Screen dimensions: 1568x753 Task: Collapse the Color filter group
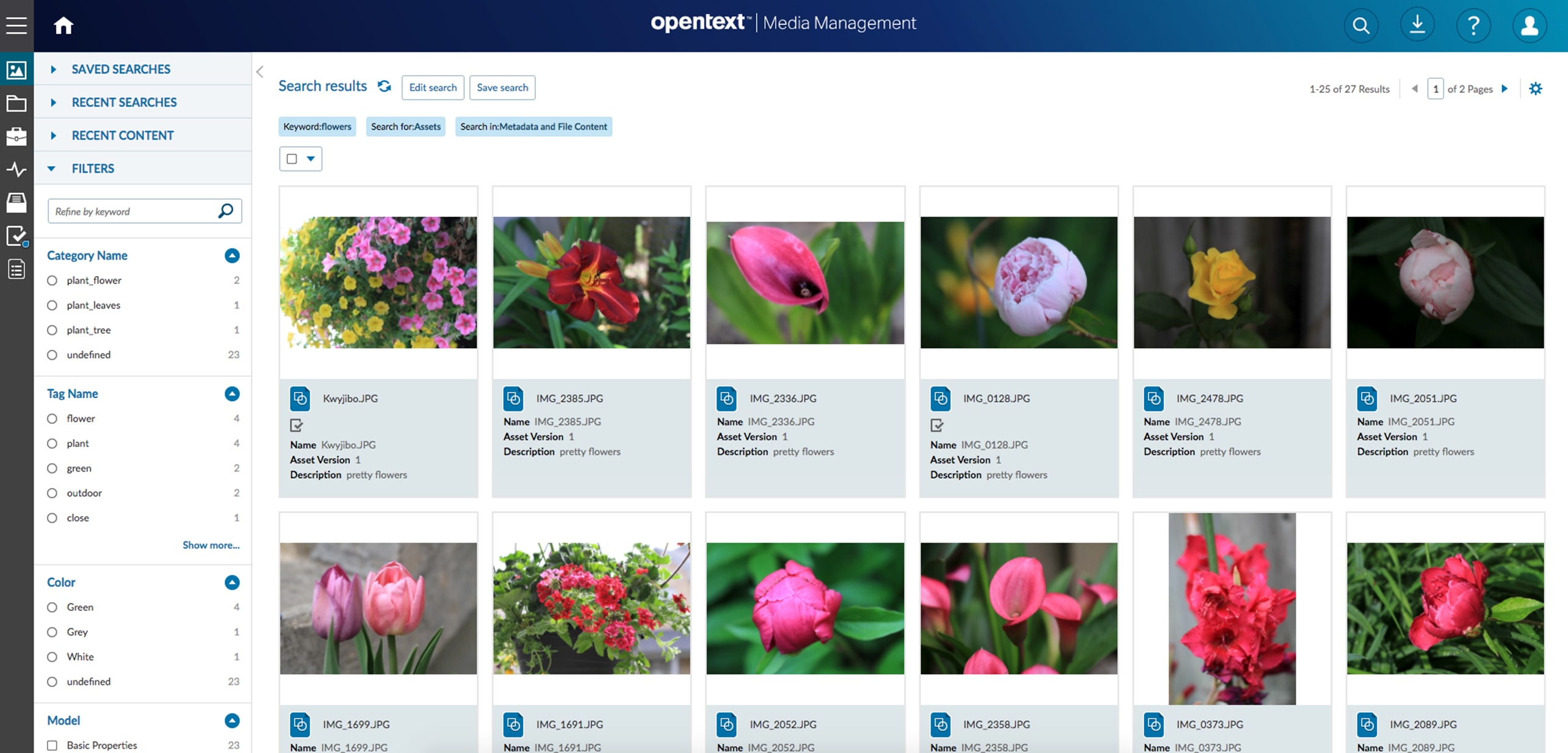click(232, 583)
